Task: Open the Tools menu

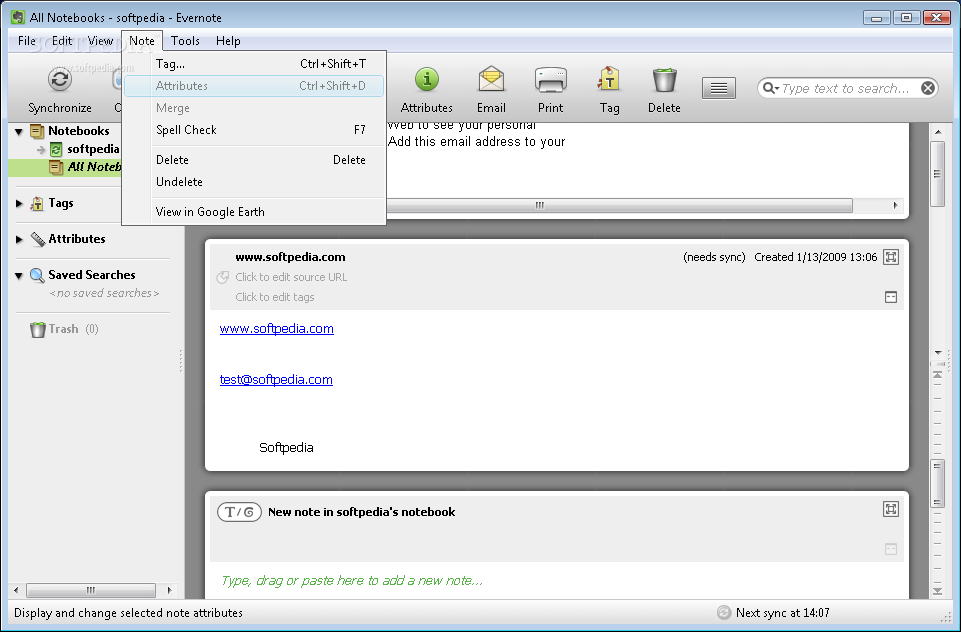Action: point(185,41)
